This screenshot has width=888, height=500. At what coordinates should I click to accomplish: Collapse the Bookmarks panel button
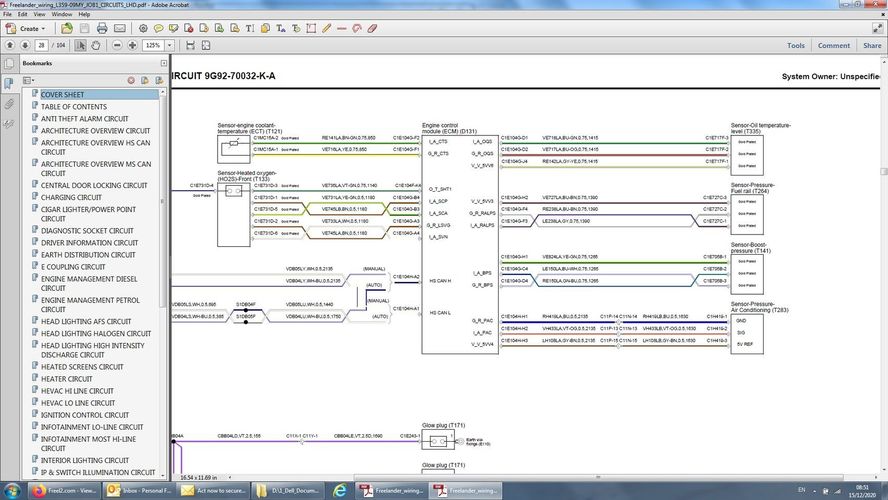[x=164, y=63]
